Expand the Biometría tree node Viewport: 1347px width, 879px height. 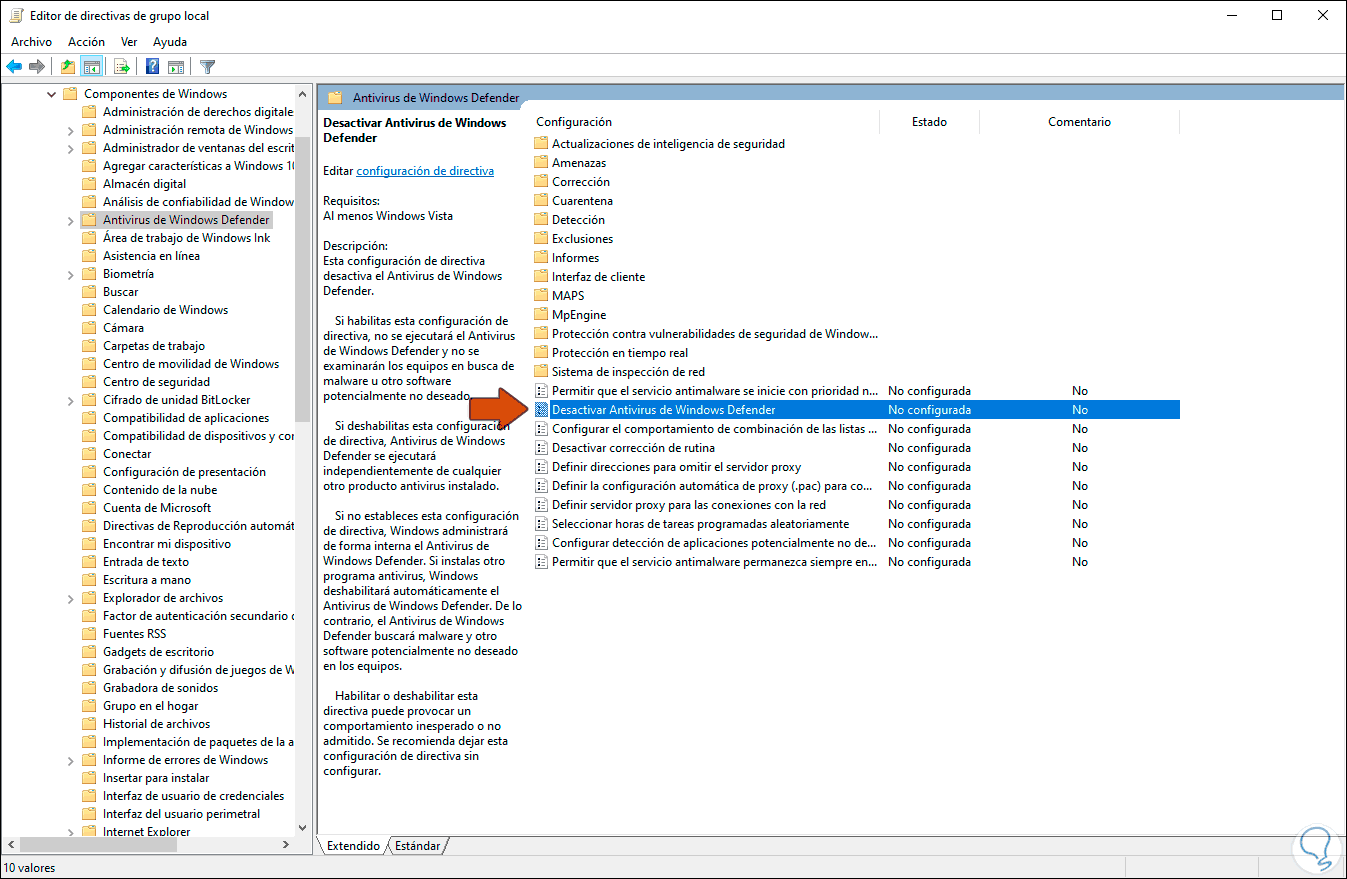pyautogui.click(x=68, y=273)
